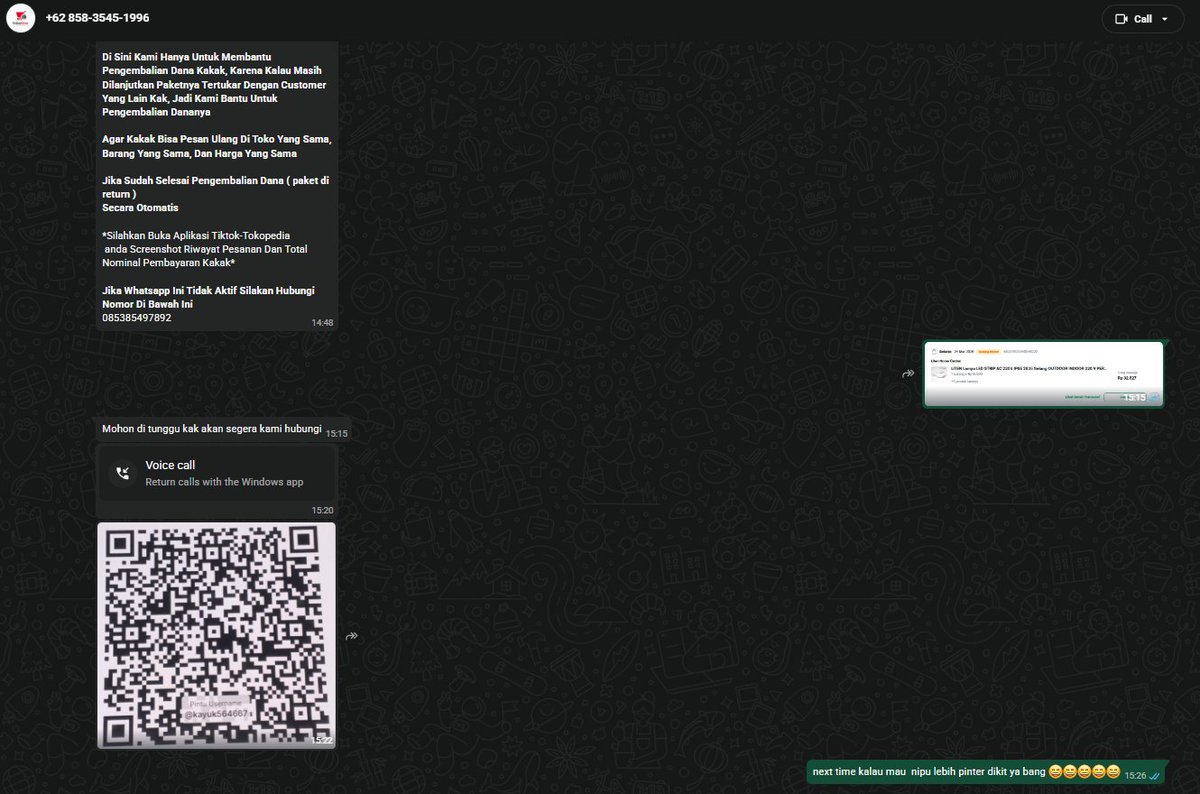Select message 'Mohon di tunggu kak akan segera kami hubungi'
This screenshot has width=1200, height=794.
pyautogui.click(x=211, y=430)
